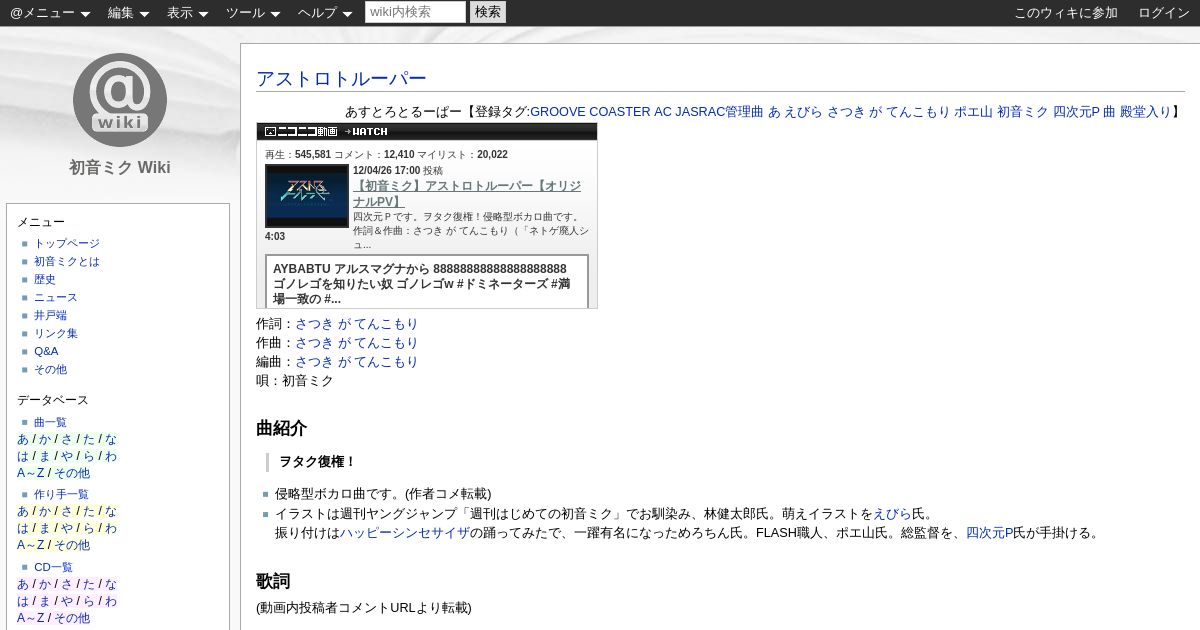
Task: Open the ヘルプ dropdown menu
Action: click(x=325, y=13)
